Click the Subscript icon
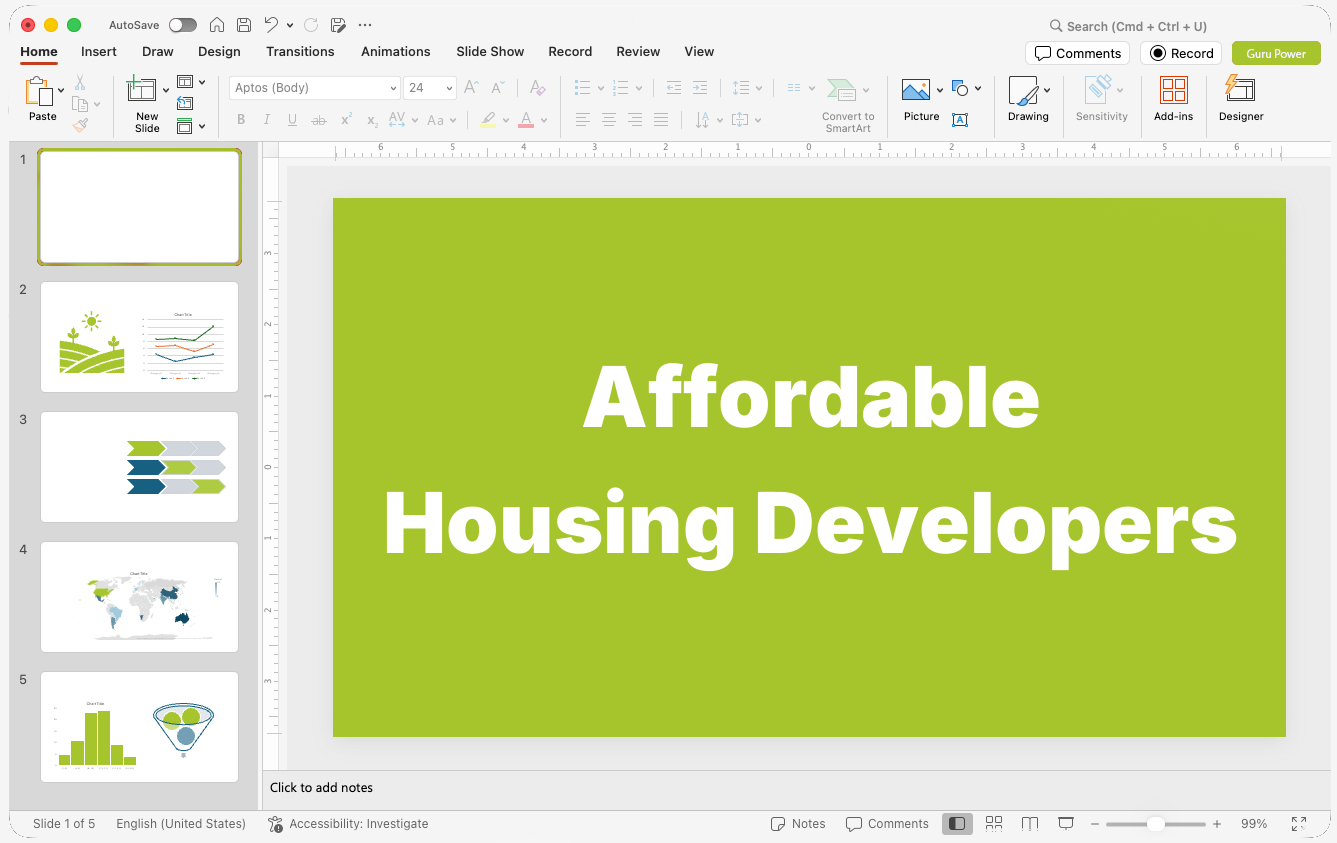Image resolution: width=1337 pixels, height=843 pixels. pyautogui.click(x=372, y=120)
